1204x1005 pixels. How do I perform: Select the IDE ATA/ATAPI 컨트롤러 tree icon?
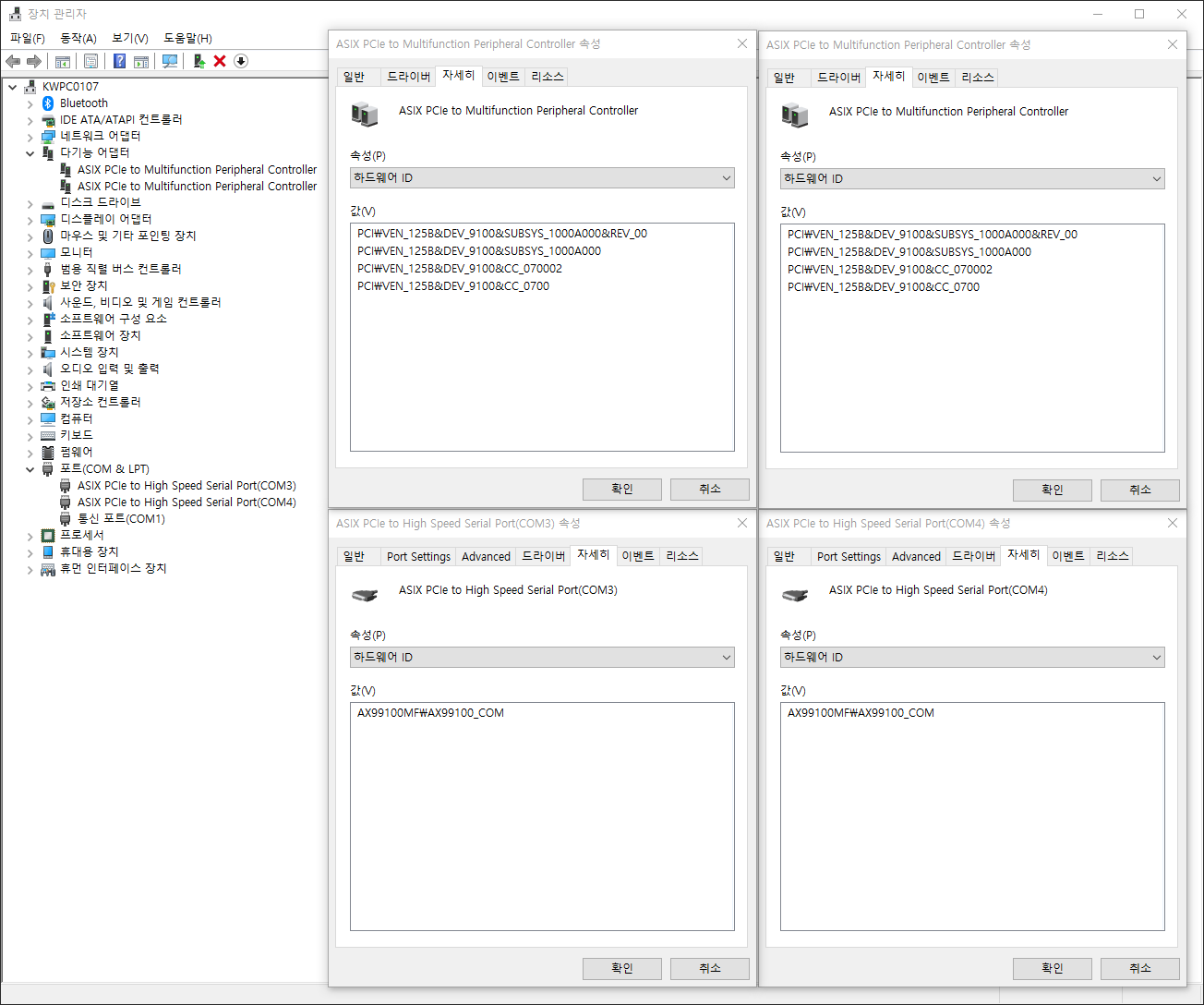click(x=48, y=120)
